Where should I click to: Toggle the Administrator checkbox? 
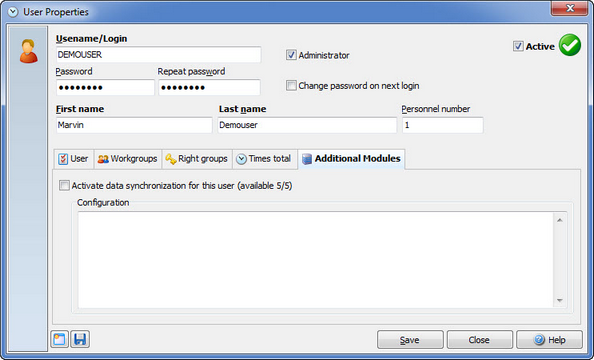pos(291,55)
